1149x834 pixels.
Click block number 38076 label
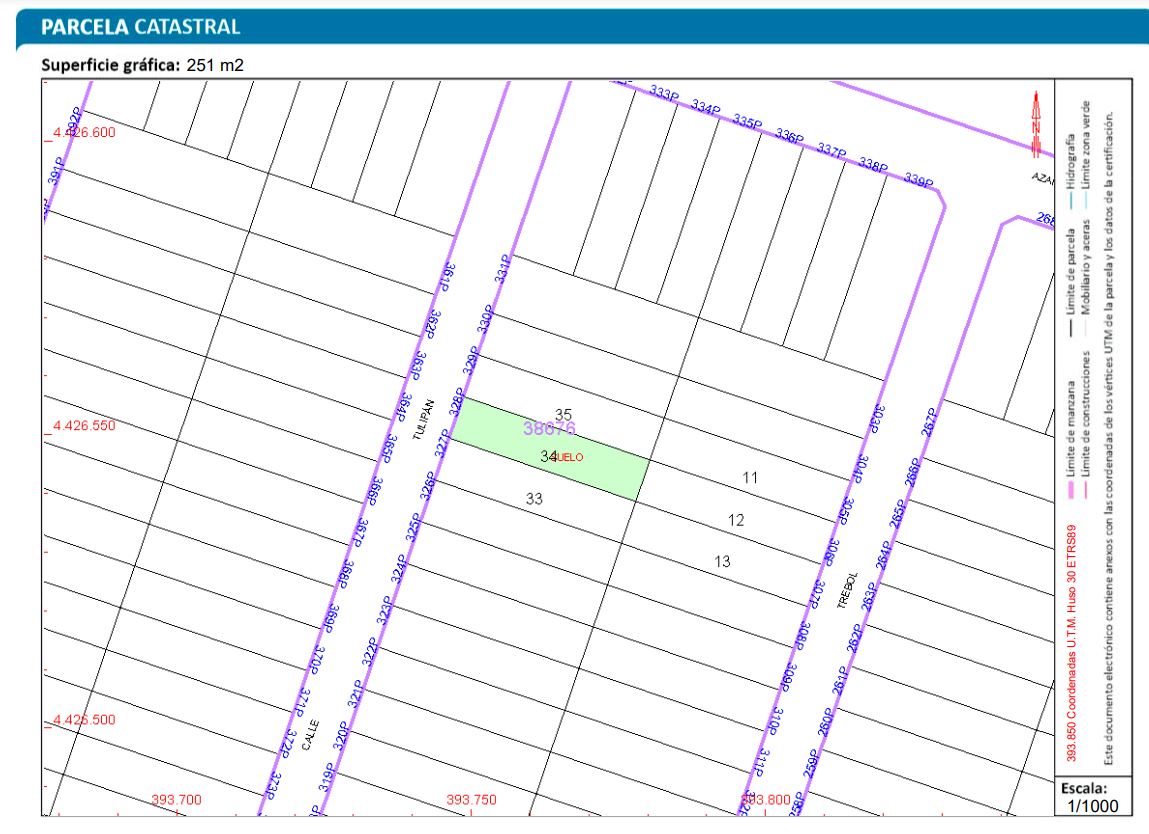tap(549, 428)
